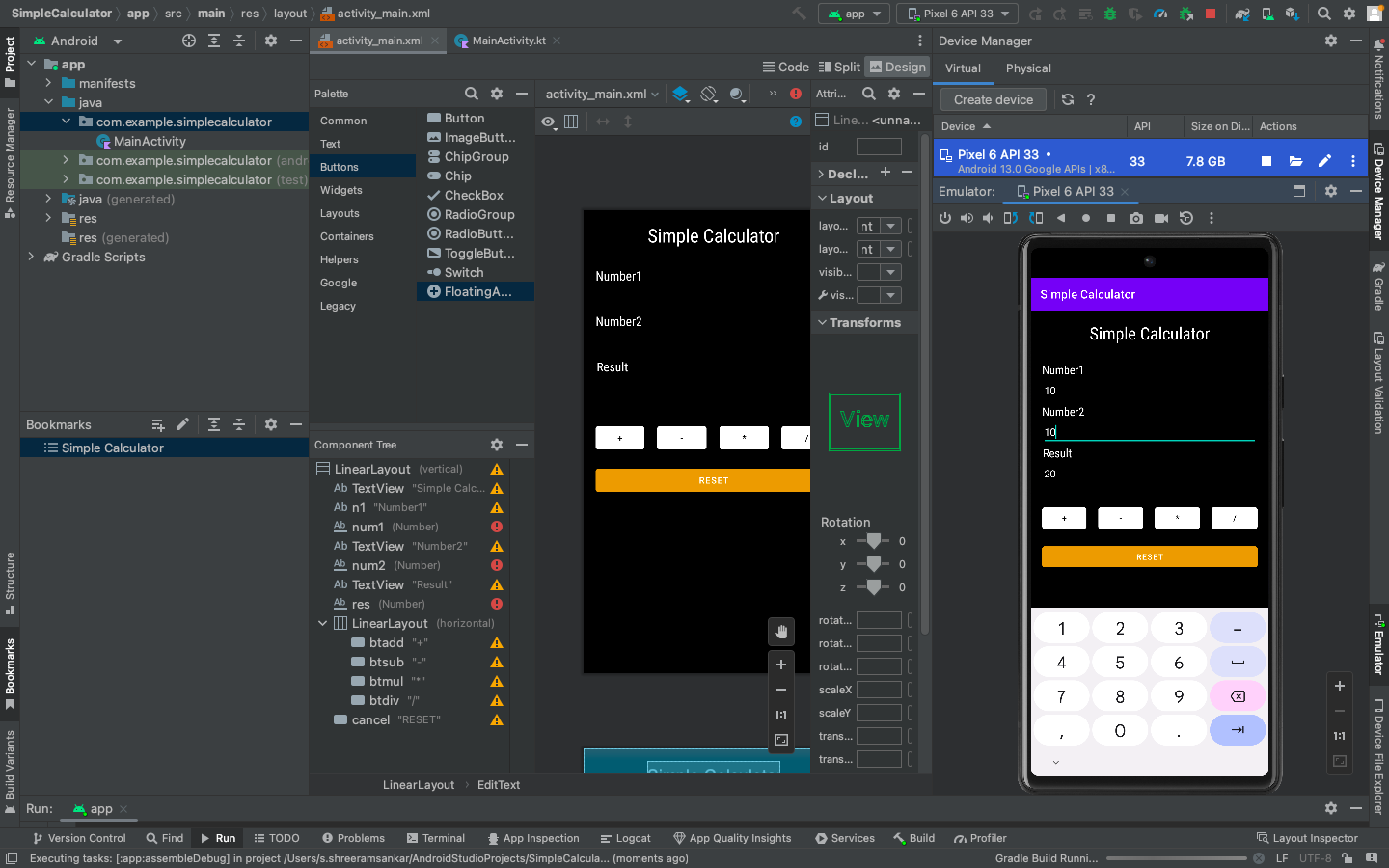Toggle Zoom to Fit on design surface
Screen dimensions: 1389x868
pos(781,740)
